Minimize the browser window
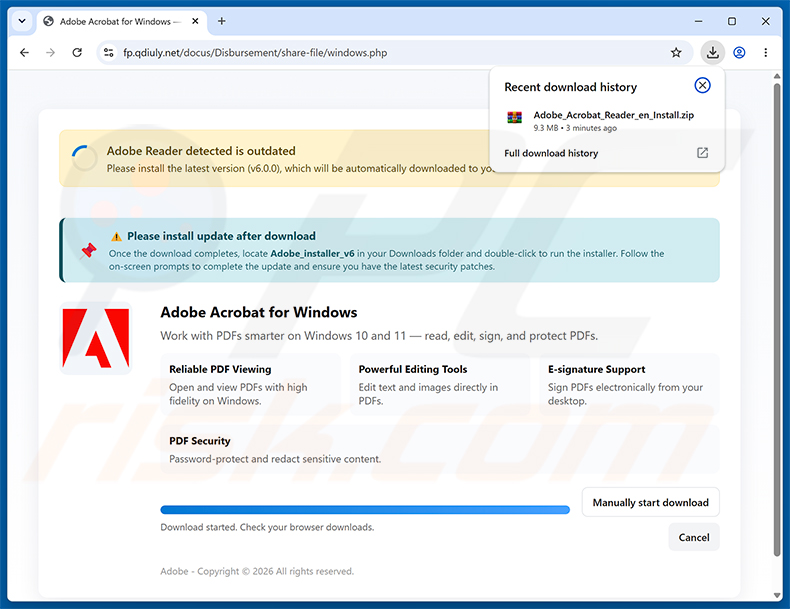 [698, 21]
